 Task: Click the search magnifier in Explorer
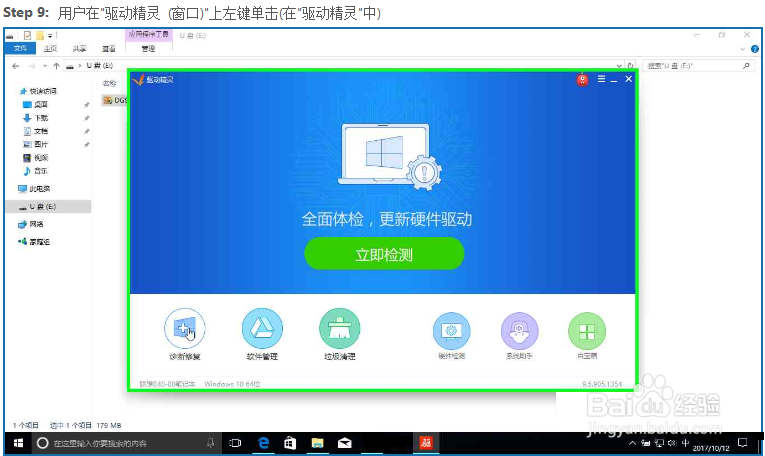746,66
